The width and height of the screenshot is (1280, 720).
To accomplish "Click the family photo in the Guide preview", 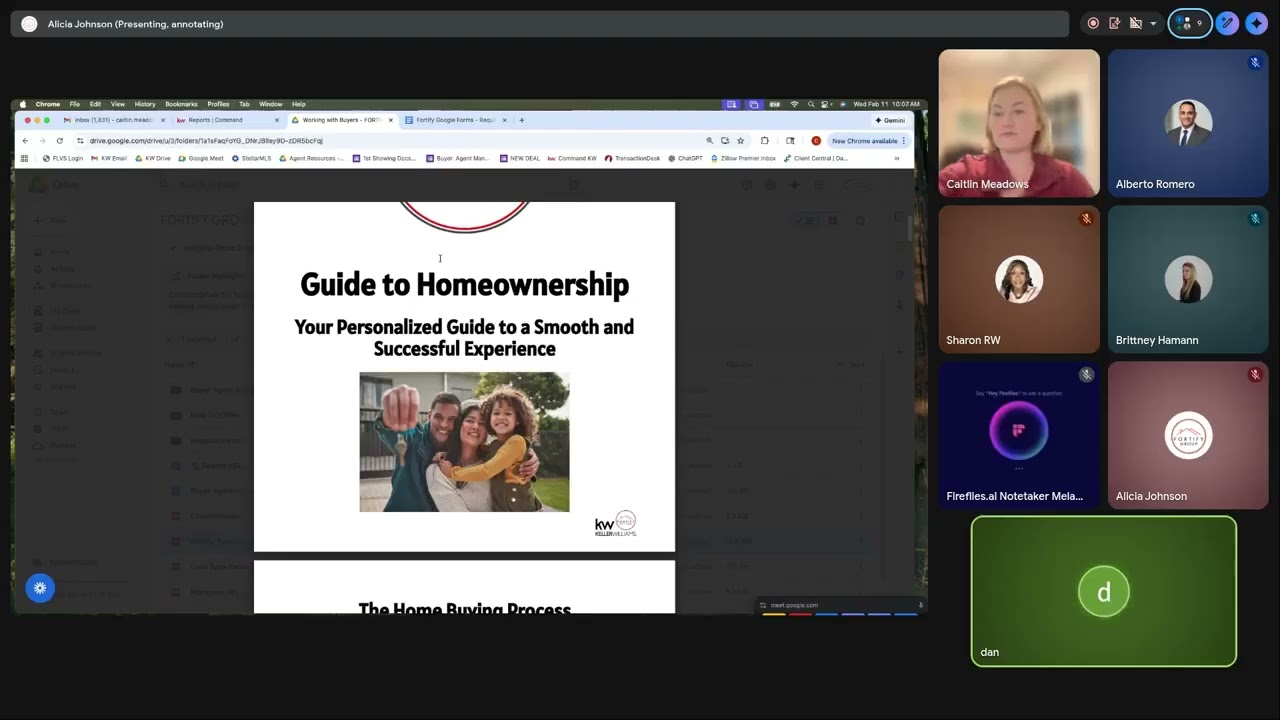I will pos(464,442).
